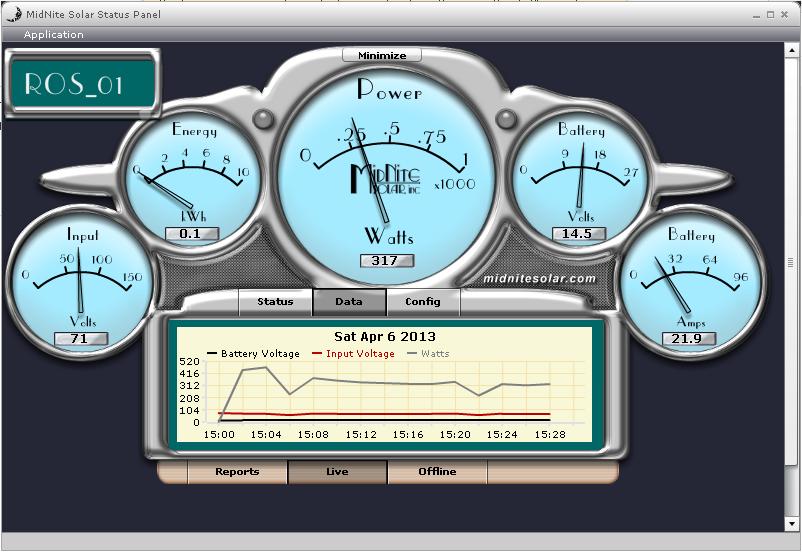
Task: Switch to Offline mode
Action: click(x=437, y=472)
